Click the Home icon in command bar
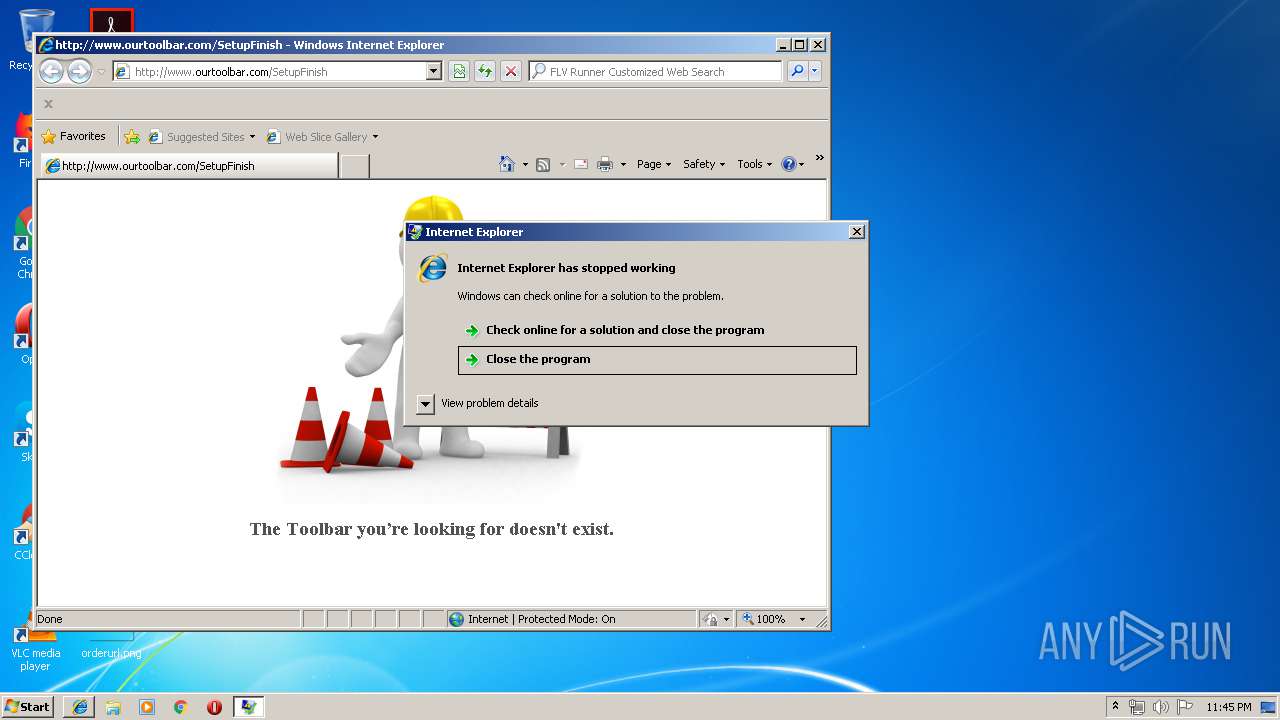1280x720 pixels. click(x=507, y=164)
